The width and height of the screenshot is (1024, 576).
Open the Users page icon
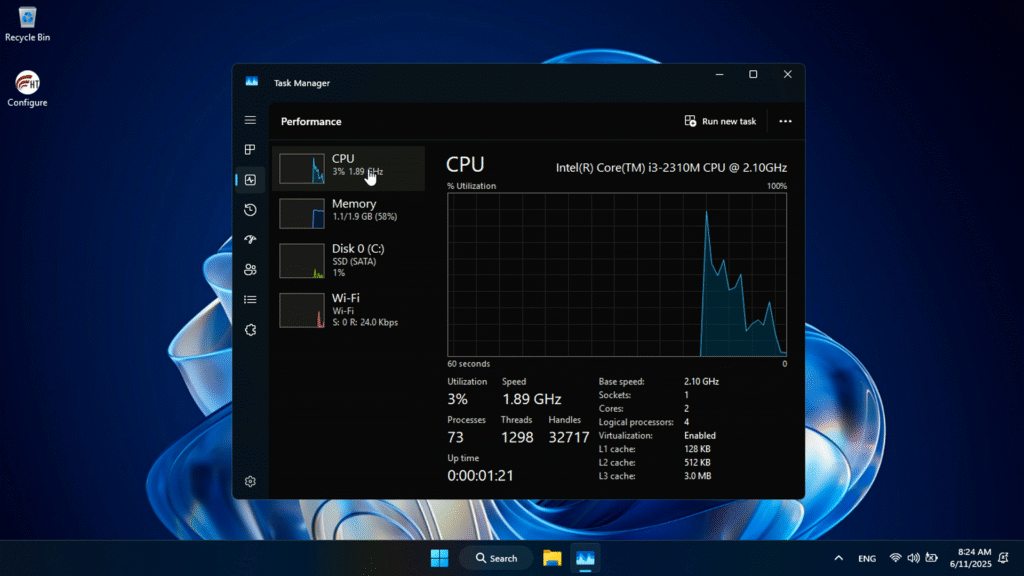250,270
